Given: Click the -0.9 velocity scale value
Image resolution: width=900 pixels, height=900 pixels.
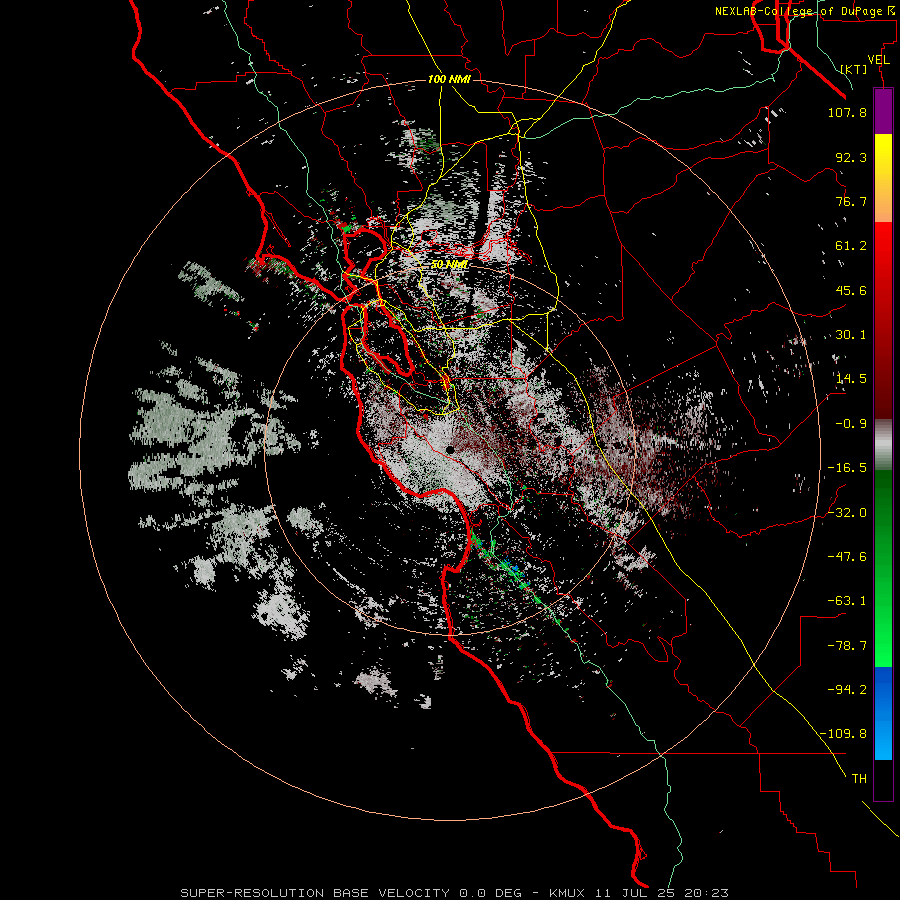Looking at the screenshot, I should click(x=851, y=424).
